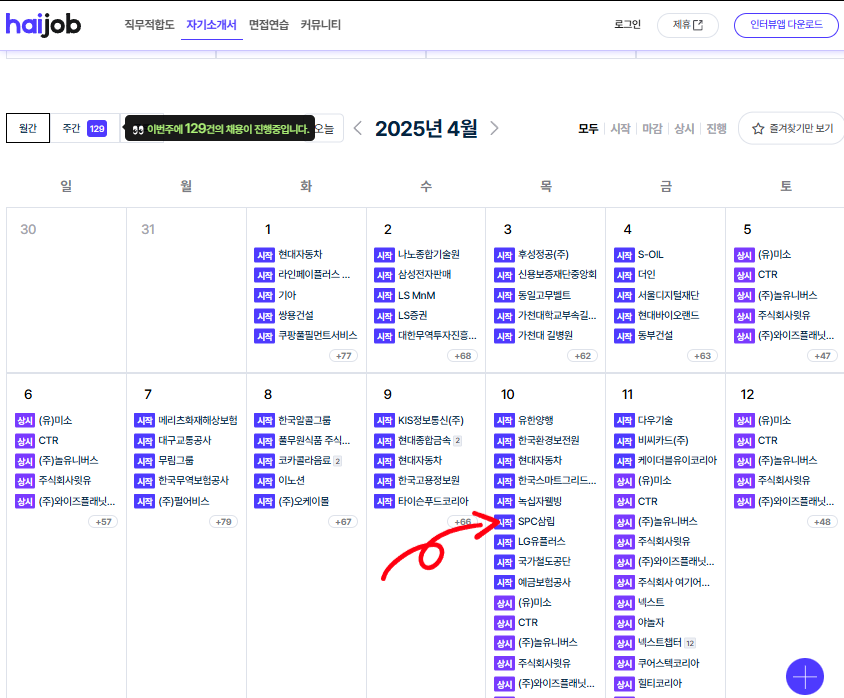Expand +77 more on April 1
844x698 pixels.
(343, 356)
